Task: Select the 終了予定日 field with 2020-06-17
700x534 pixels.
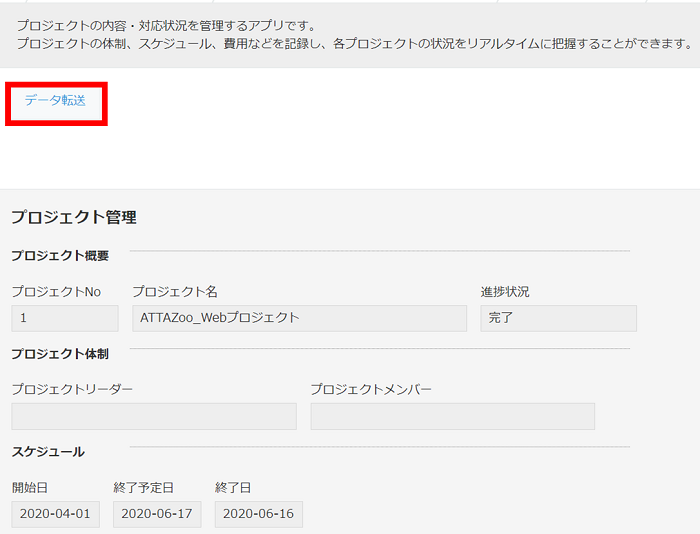Action: click(x=157, y=514)
